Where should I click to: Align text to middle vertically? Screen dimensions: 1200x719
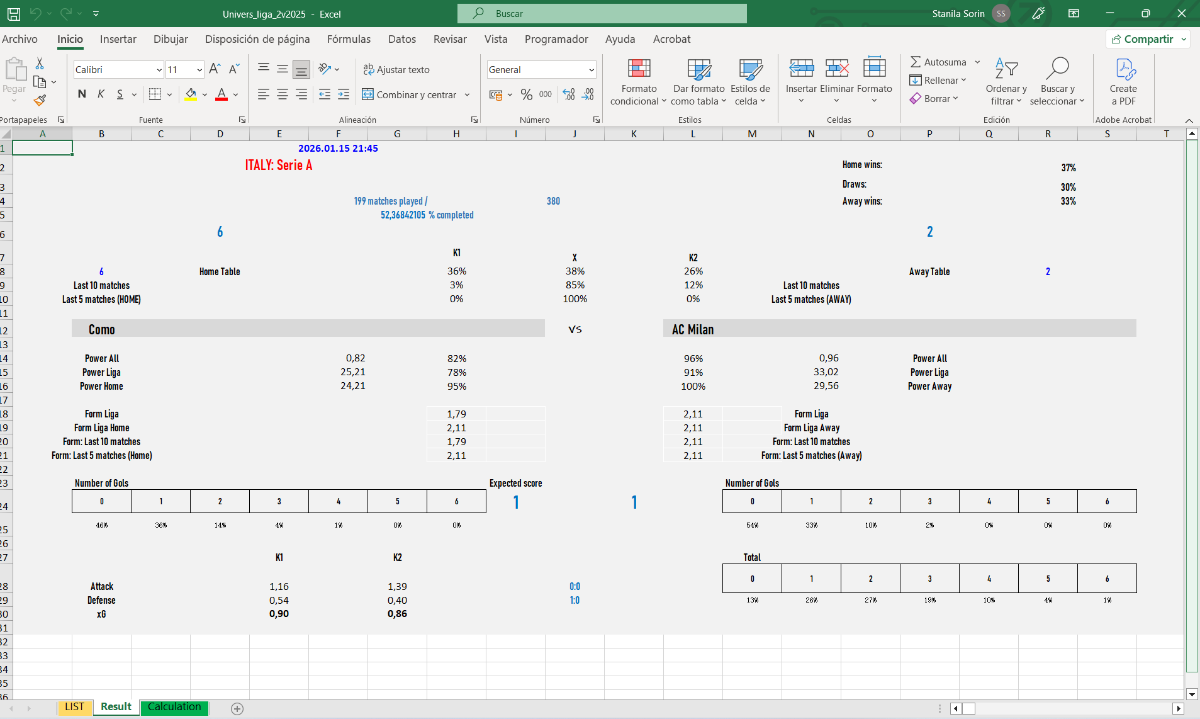pyautogui.click(x=282, y=69)
